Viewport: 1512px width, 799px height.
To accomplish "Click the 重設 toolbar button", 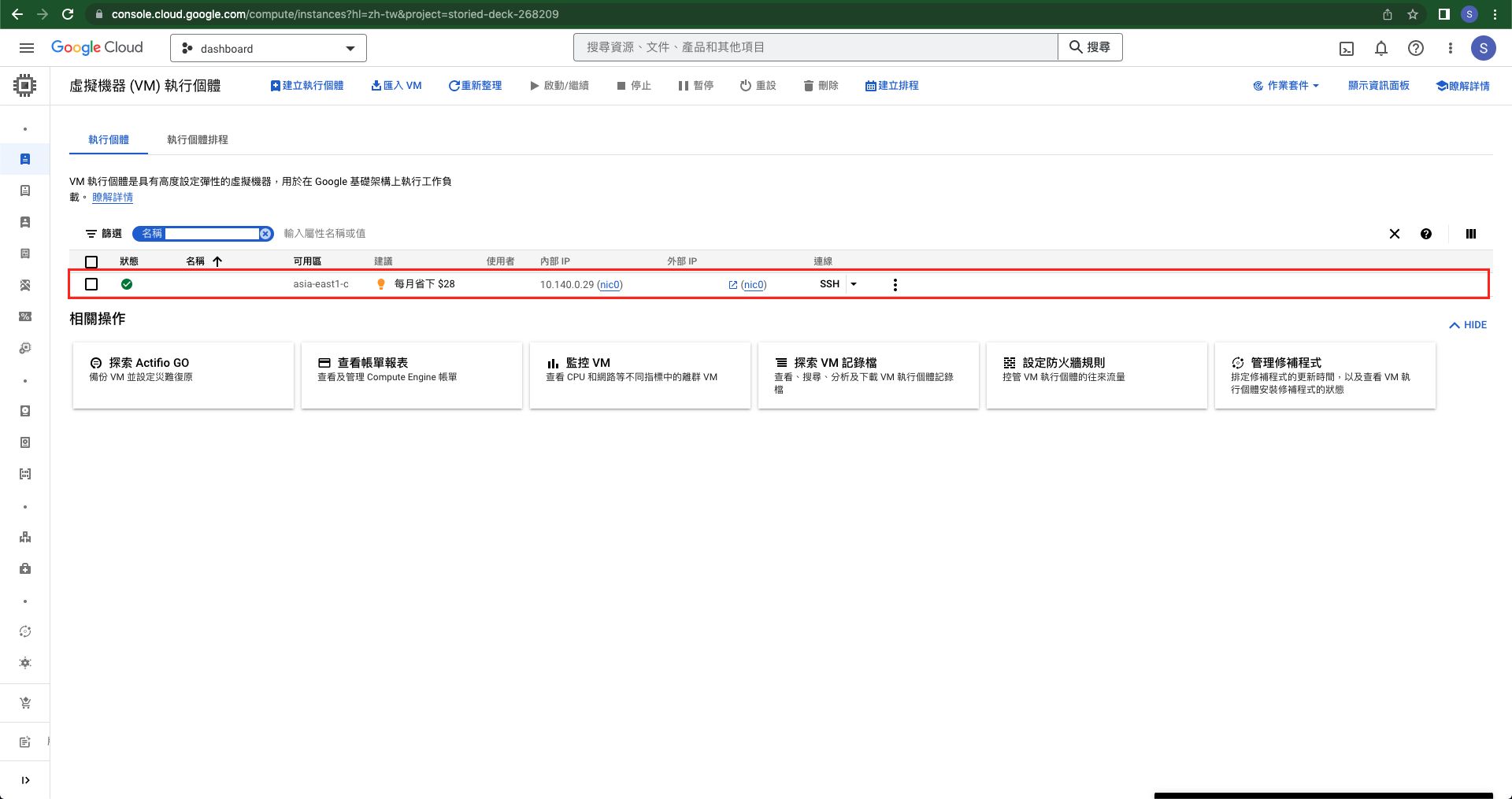I will point(758,86).
